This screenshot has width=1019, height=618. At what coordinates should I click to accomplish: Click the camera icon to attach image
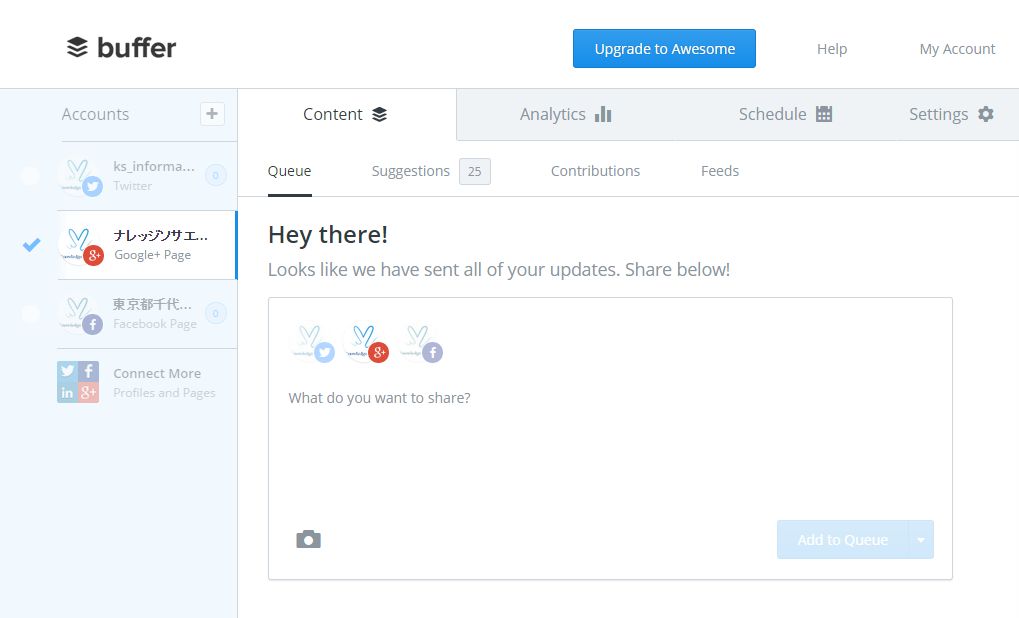(x=308, y=539)
